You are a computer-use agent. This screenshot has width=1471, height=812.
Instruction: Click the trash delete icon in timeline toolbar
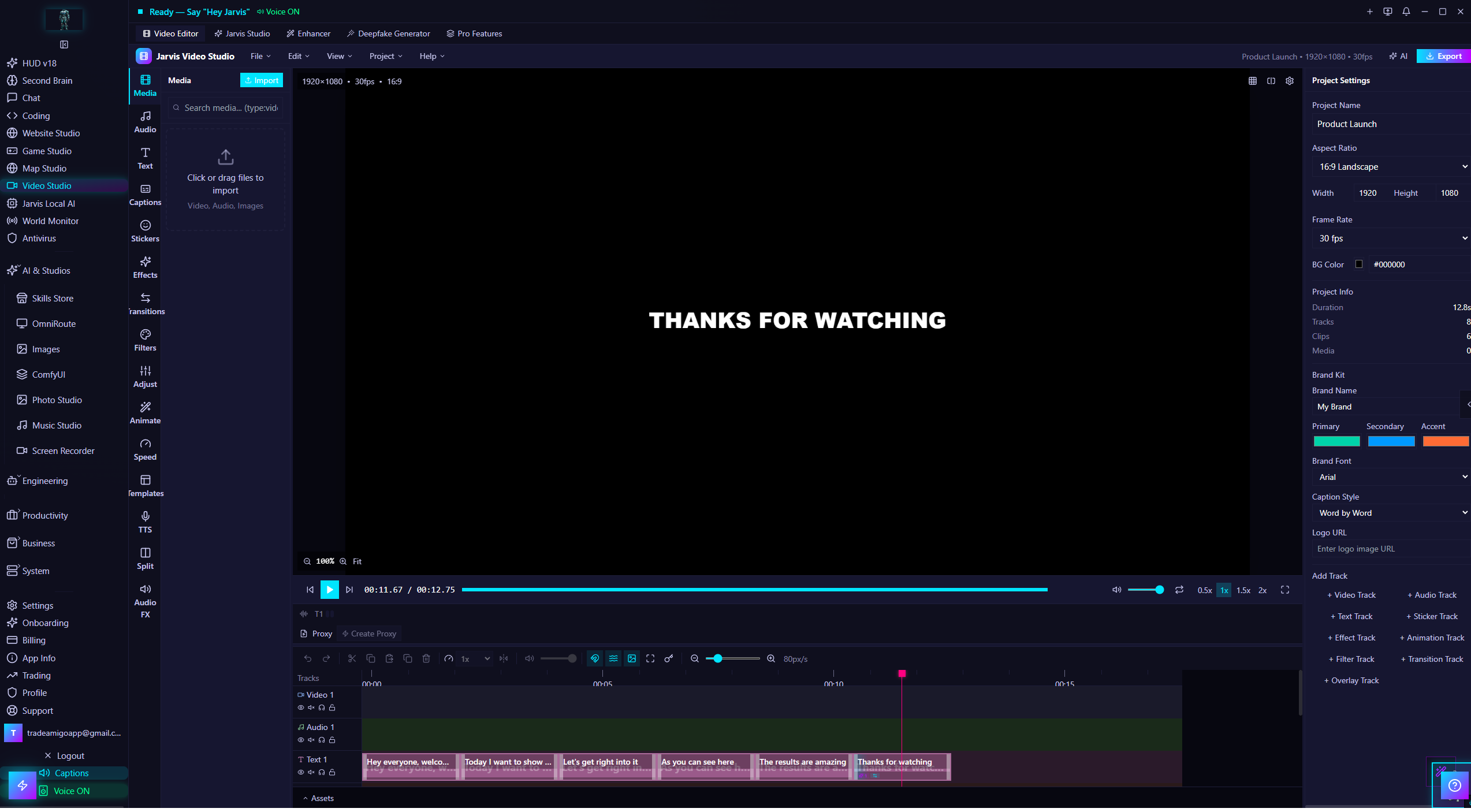coord(426,659)
